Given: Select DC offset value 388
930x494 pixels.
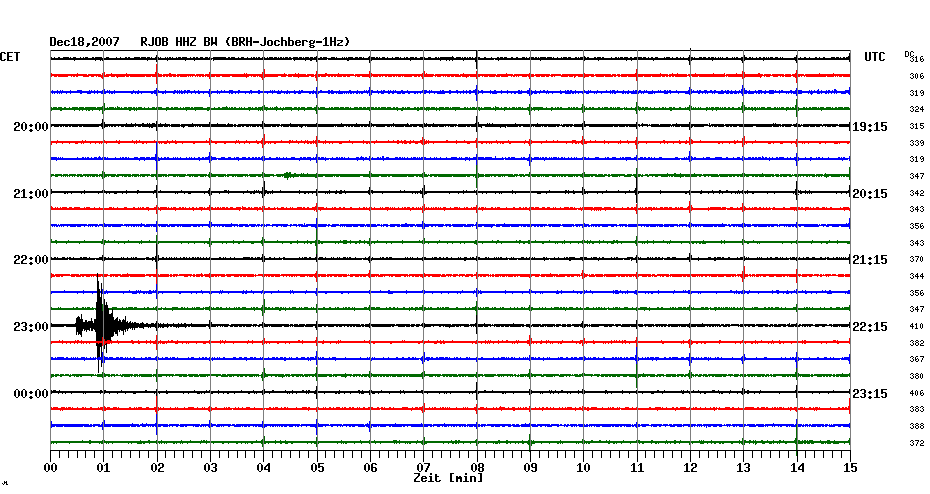Looking at the screenshot, I should (917, 426).
